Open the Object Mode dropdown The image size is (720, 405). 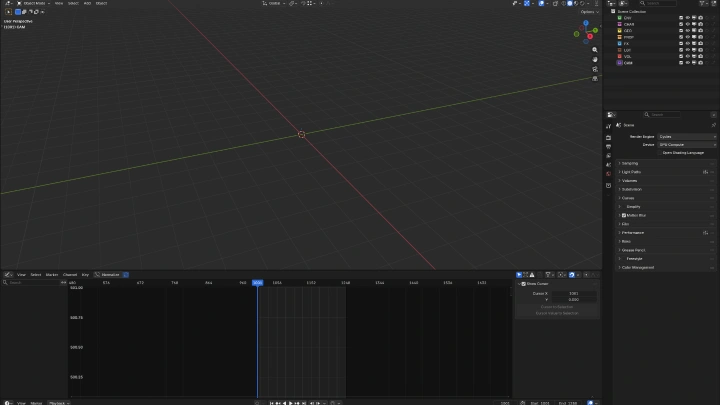[34, 3]
